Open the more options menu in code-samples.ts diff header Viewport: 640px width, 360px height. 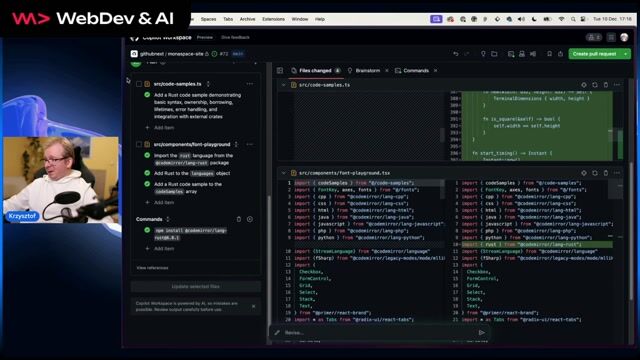tap(617, 85)
